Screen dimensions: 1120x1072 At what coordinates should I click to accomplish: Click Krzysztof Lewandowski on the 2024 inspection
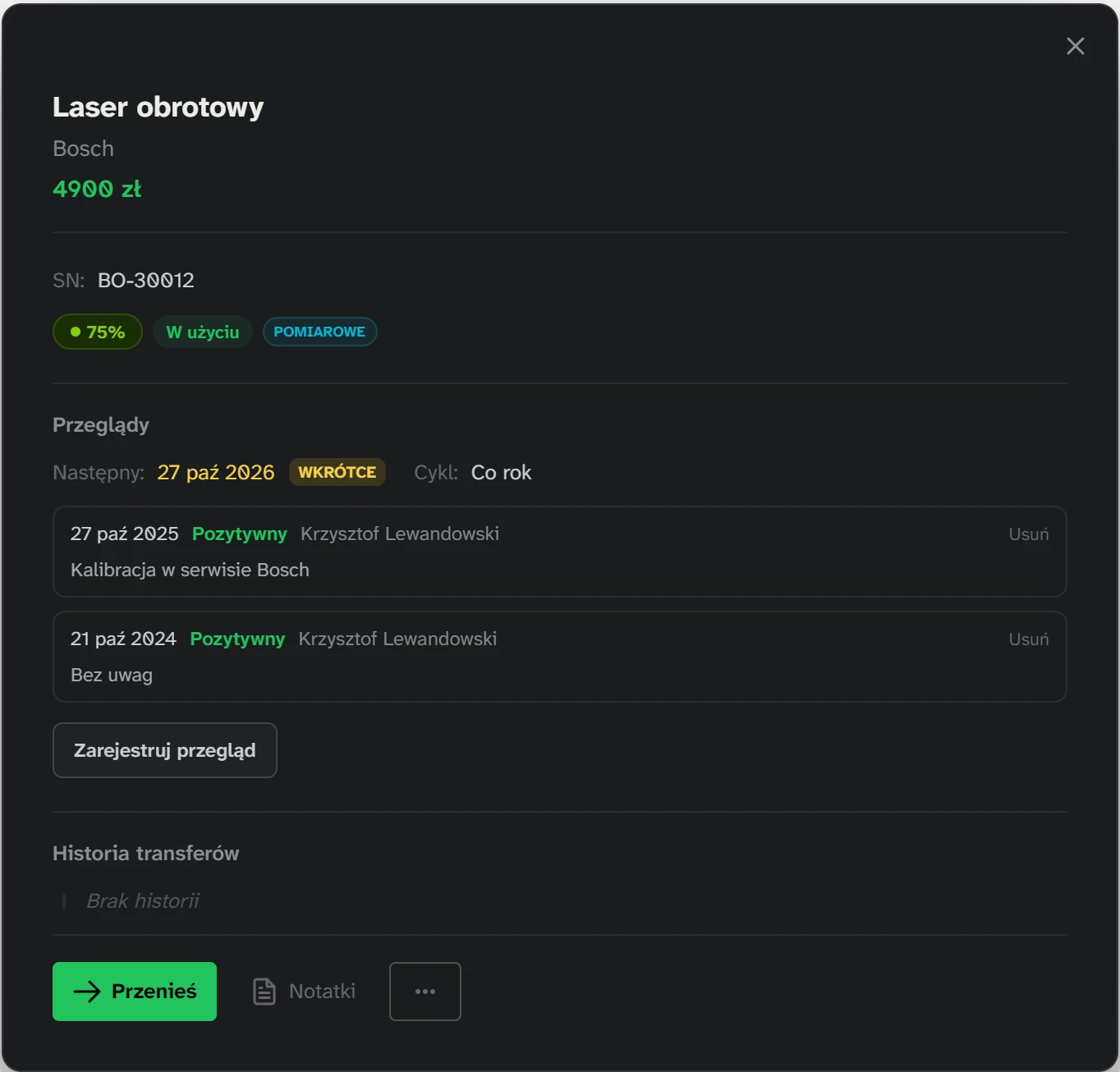click(397, 639)
